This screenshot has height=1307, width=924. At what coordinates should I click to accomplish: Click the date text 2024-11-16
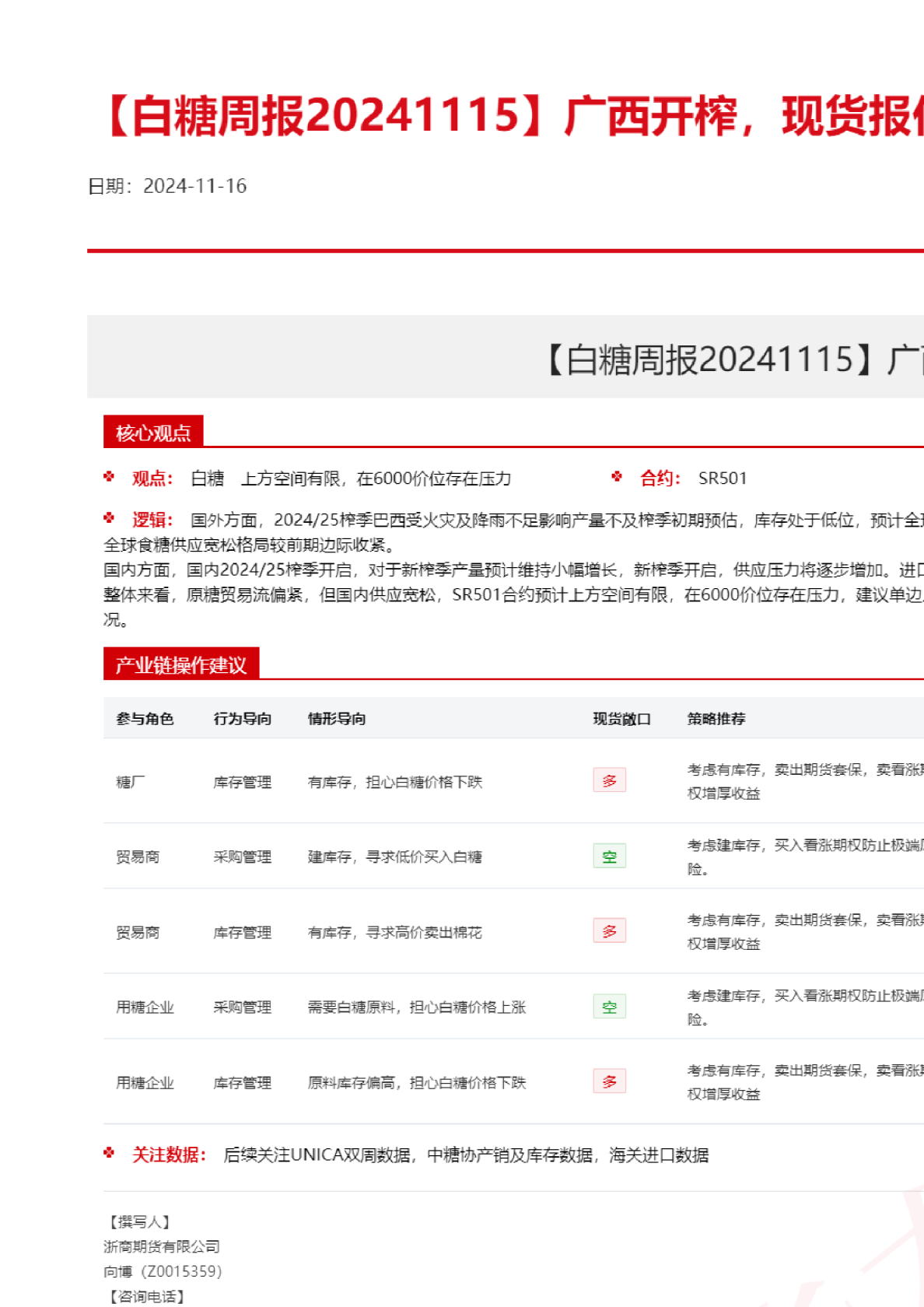pos(194,186)
